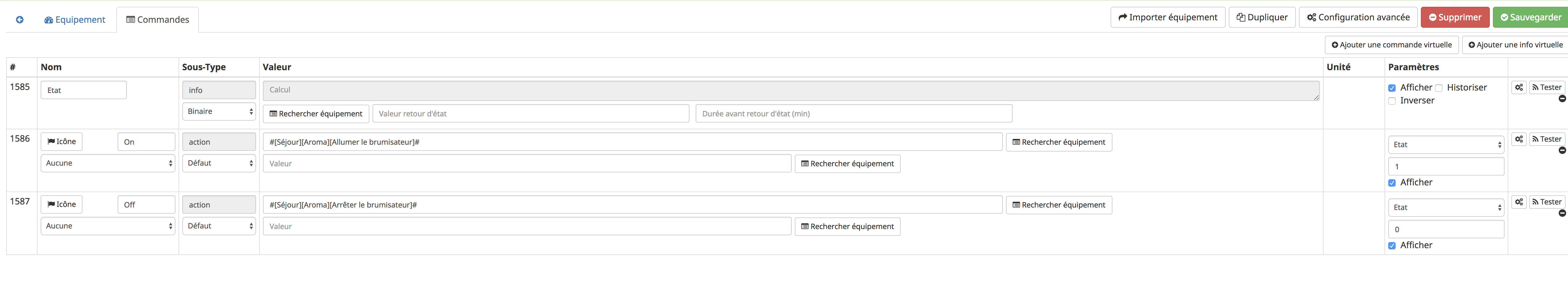Image resolution: width=1568 pixels, height=303 pixels.
Task: Click the Valeur retour d'état field
Action: tap(530, 113)
